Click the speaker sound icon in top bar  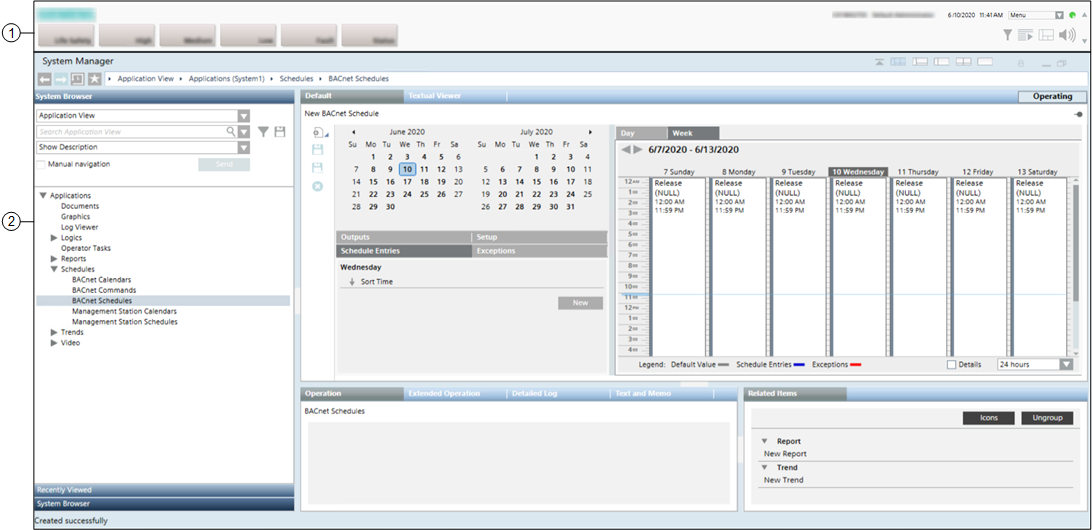(x=1066, y=35)
